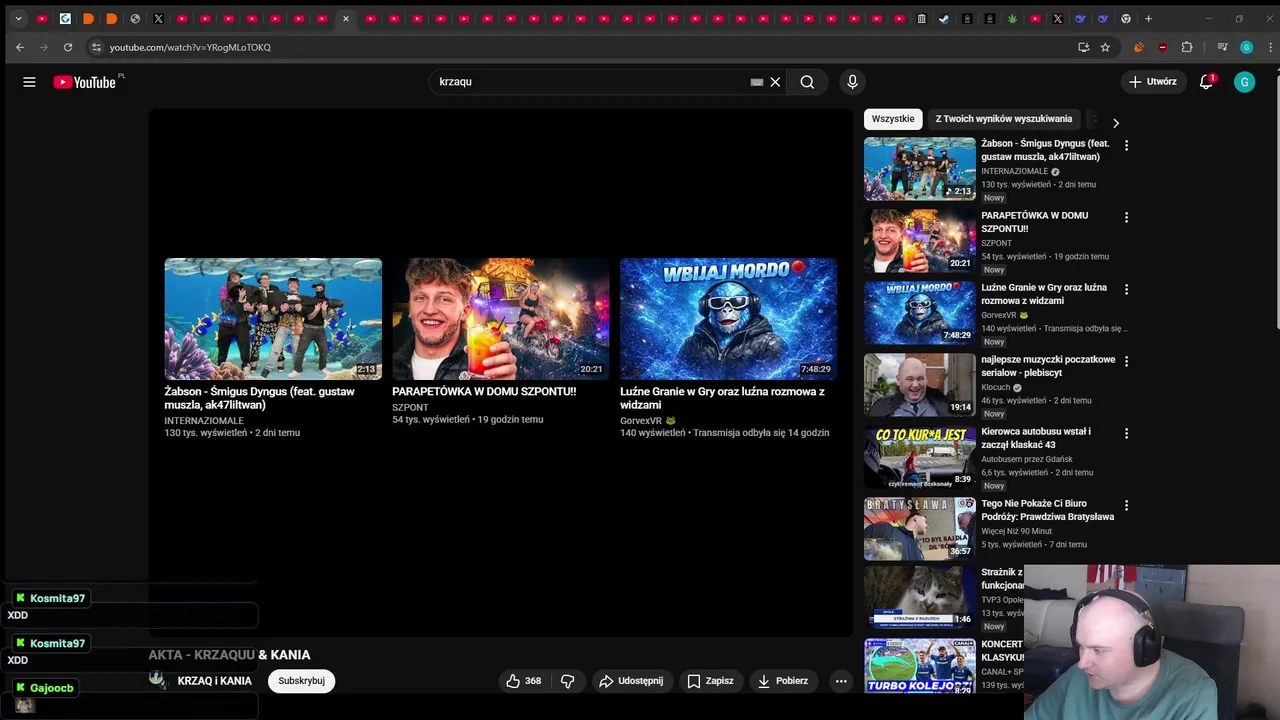Share the video via Udostępnij

click(631, 681)
